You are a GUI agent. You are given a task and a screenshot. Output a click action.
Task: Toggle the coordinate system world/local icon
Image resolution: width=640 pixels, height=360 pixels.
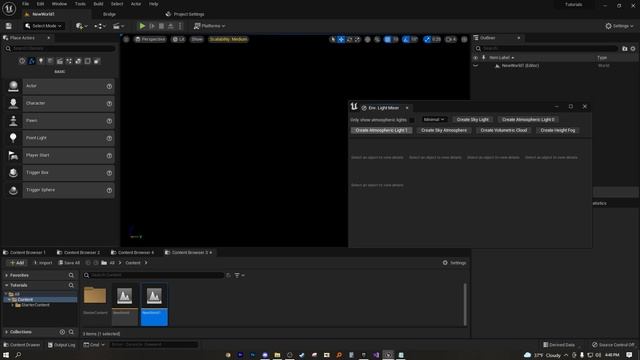[x=368, y=40]
